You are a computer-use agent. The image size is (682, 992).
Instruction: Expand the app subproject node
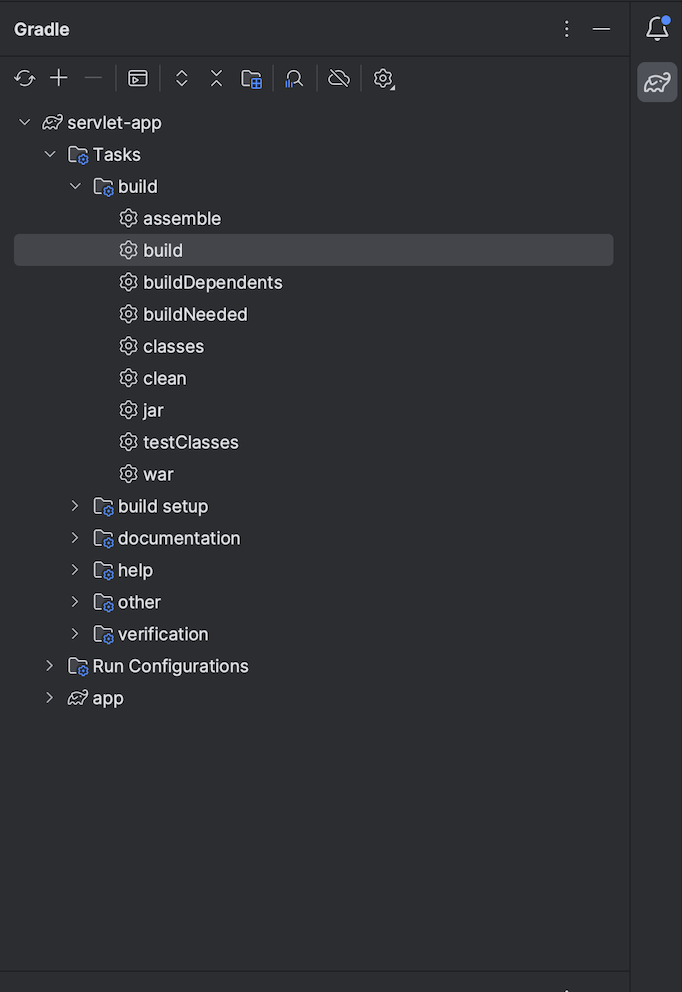pos(49,697)
